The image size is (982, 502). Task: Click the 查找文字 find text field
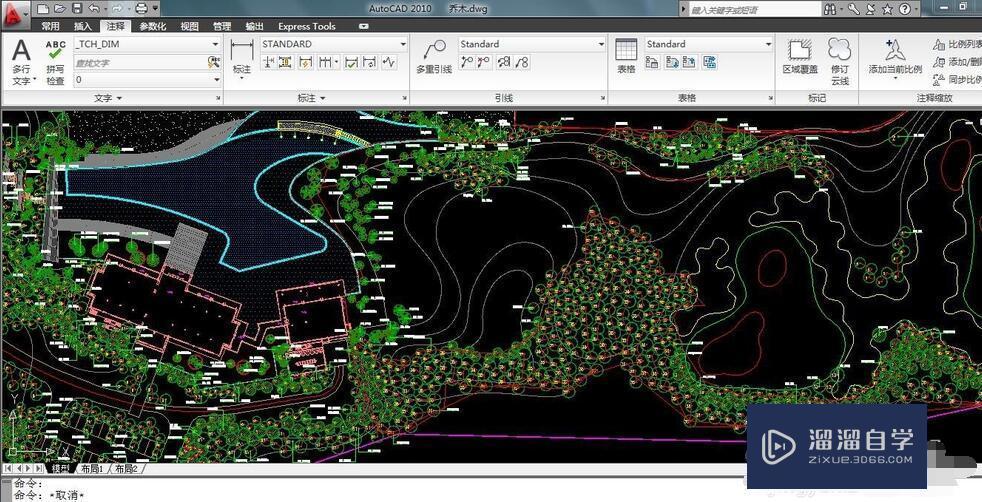click(x=140, y=63)
